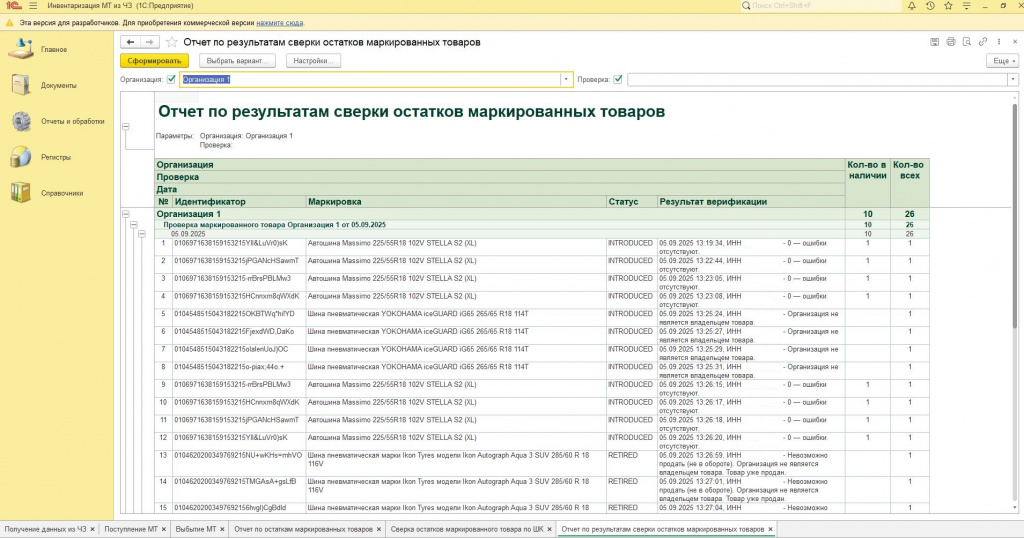Close the Сверка остатков по ШК tab

[x=550, y=530]
